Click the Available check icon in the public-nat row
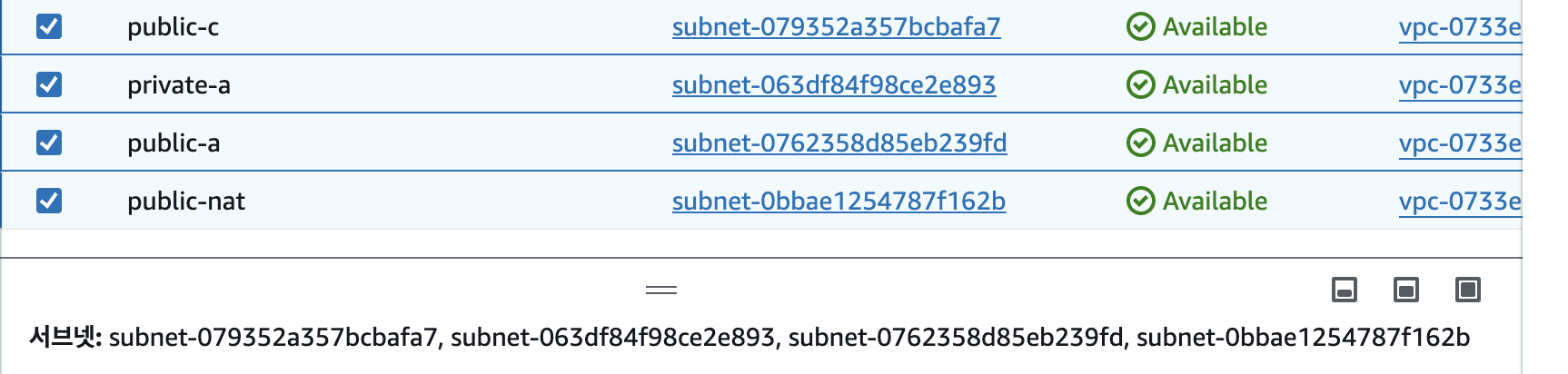 [x=1141, y=202]
